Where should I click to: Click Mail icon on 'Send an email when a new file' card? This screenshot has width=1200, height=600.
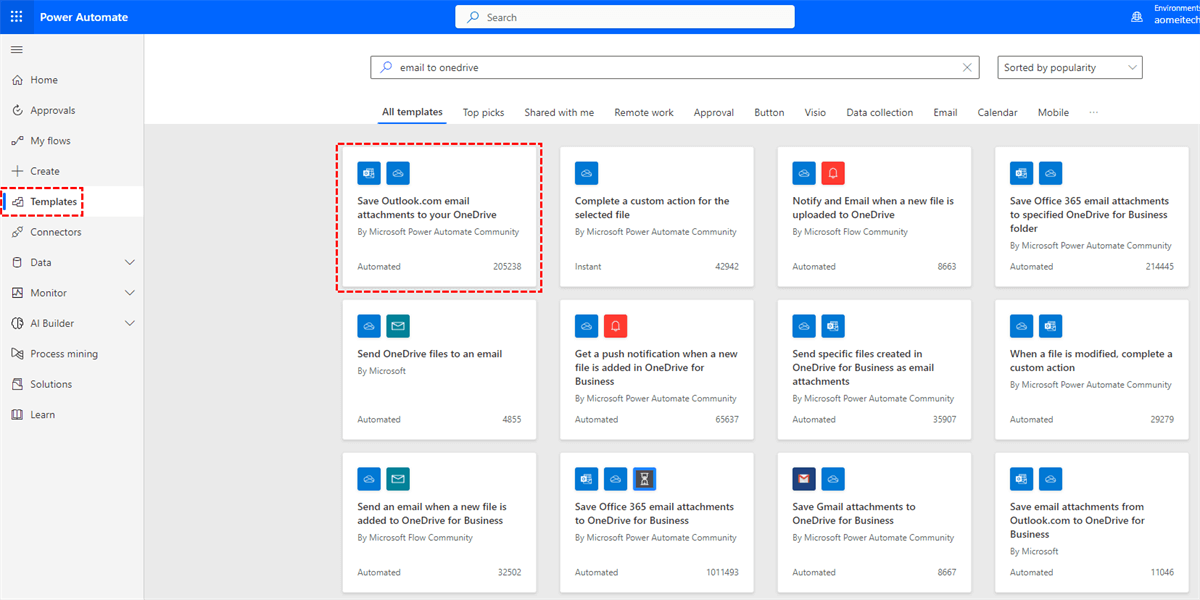click(x=398, y=479)
